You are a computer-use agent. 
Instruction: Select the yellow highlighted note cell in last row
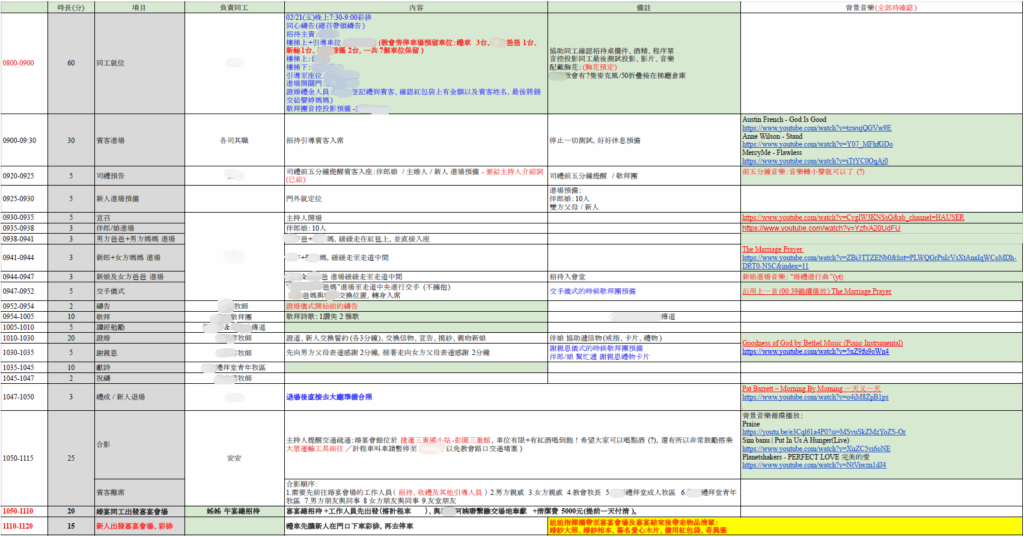(782, 525)
